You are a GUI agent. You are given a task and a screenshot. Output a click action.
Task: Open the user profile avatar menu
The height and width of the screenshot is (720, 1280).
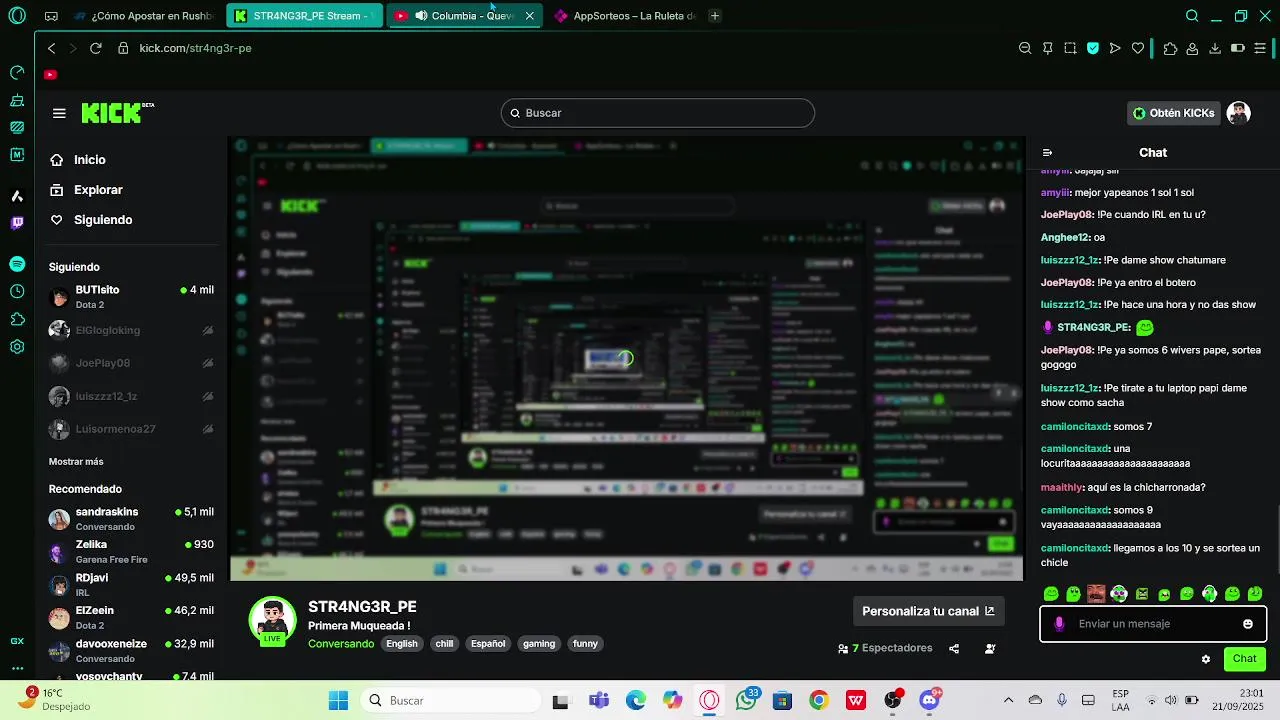click(1239, 113)
